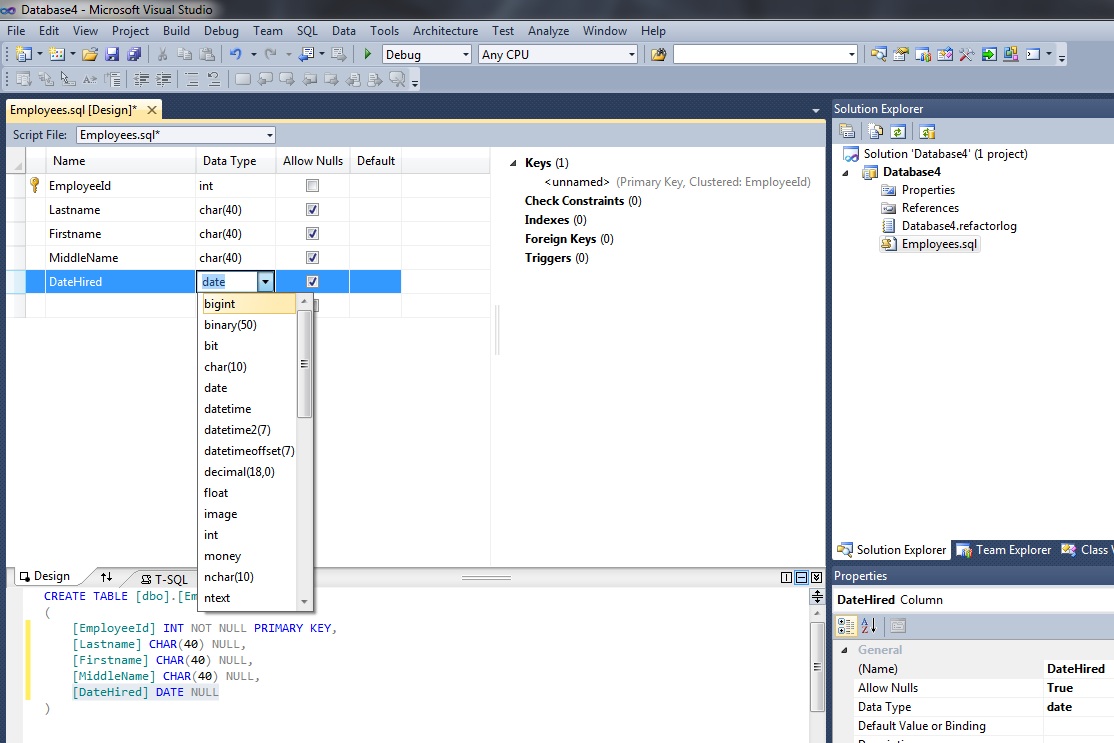Sort Properties panel alphabetically
This screenshot has height=743, width=1114.
point(869,626)
